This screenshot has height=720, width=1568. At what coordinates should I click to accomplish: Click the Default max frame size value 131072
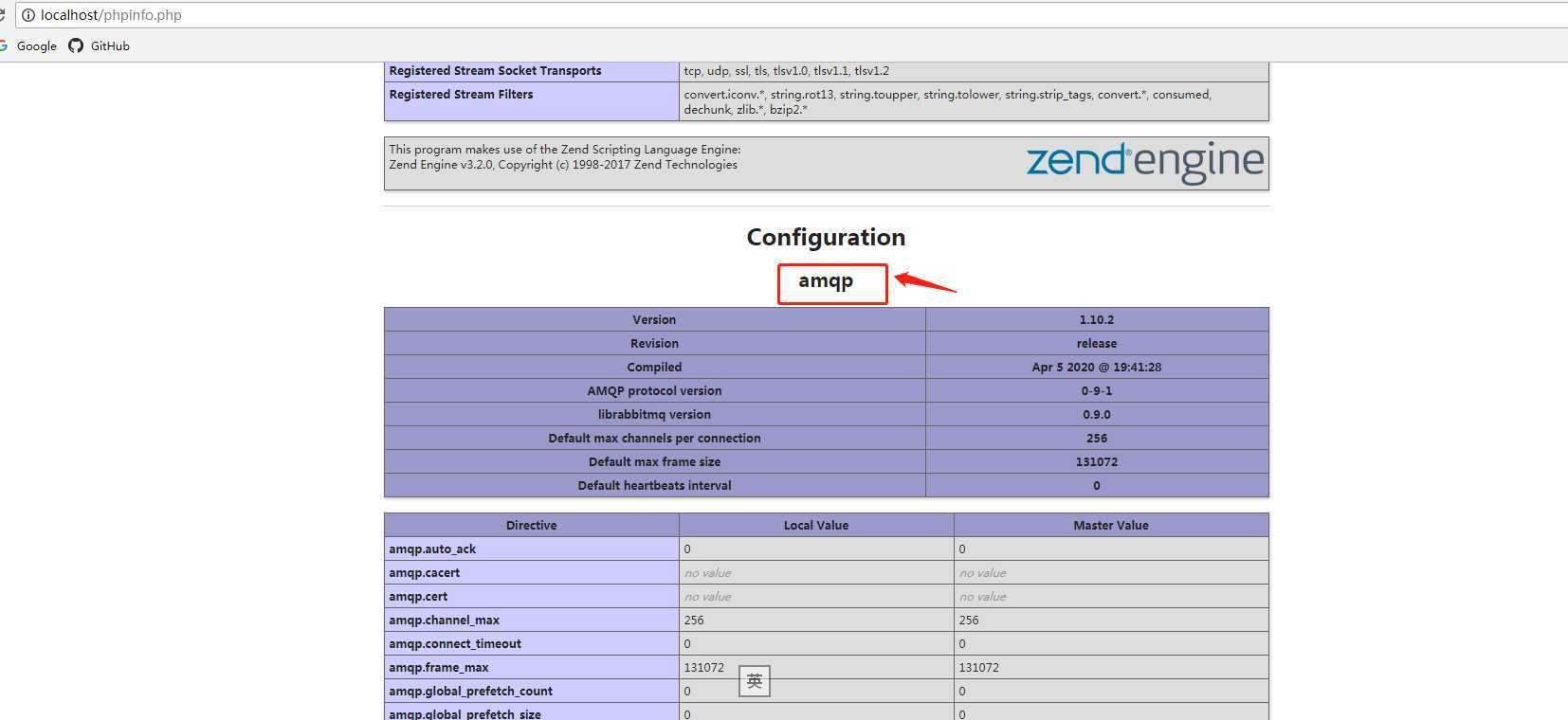tap(1097, 461)
